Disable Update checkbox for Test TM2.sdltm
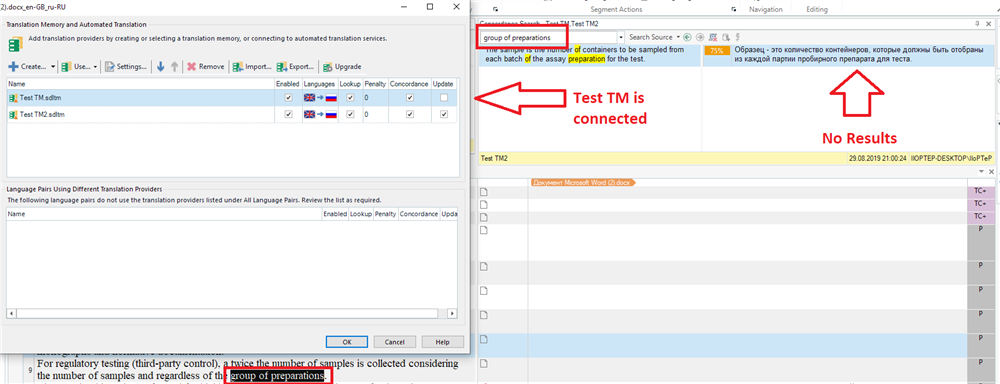 coord(444,114)
